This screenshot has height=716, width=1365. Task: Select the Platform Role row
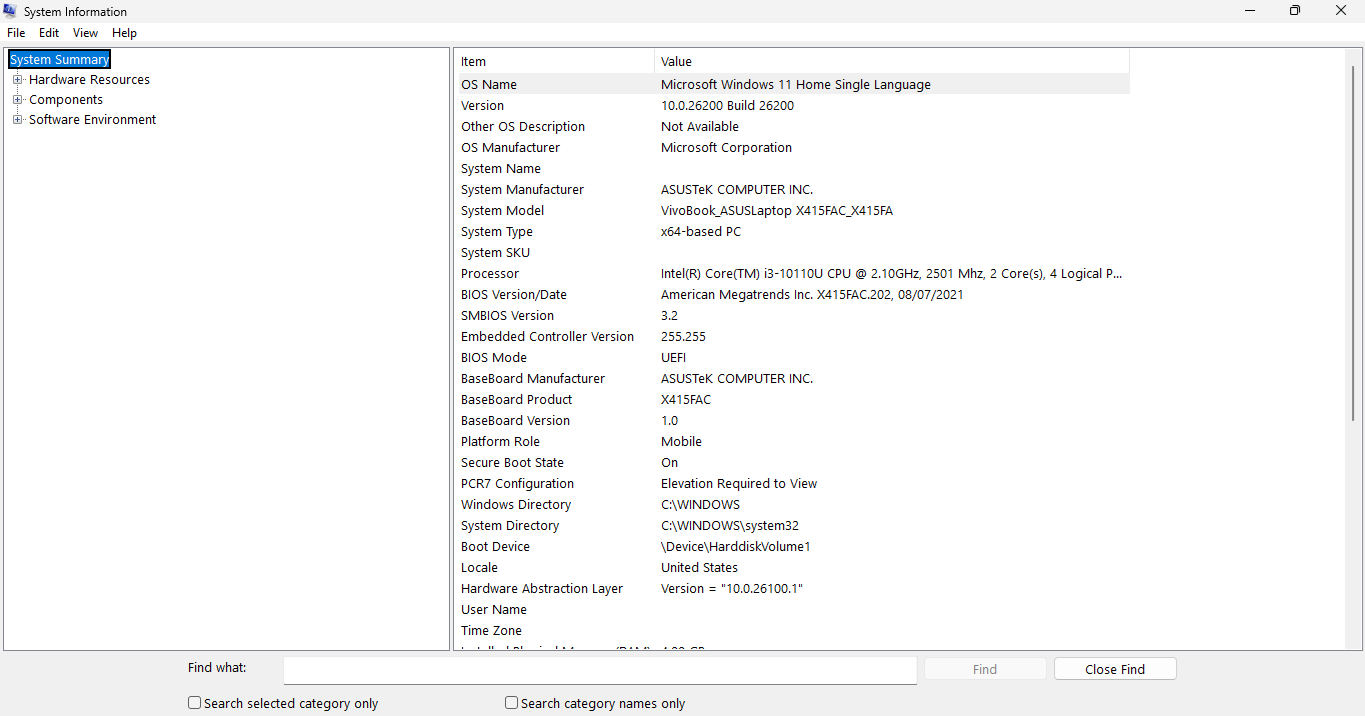click(794, 442)
